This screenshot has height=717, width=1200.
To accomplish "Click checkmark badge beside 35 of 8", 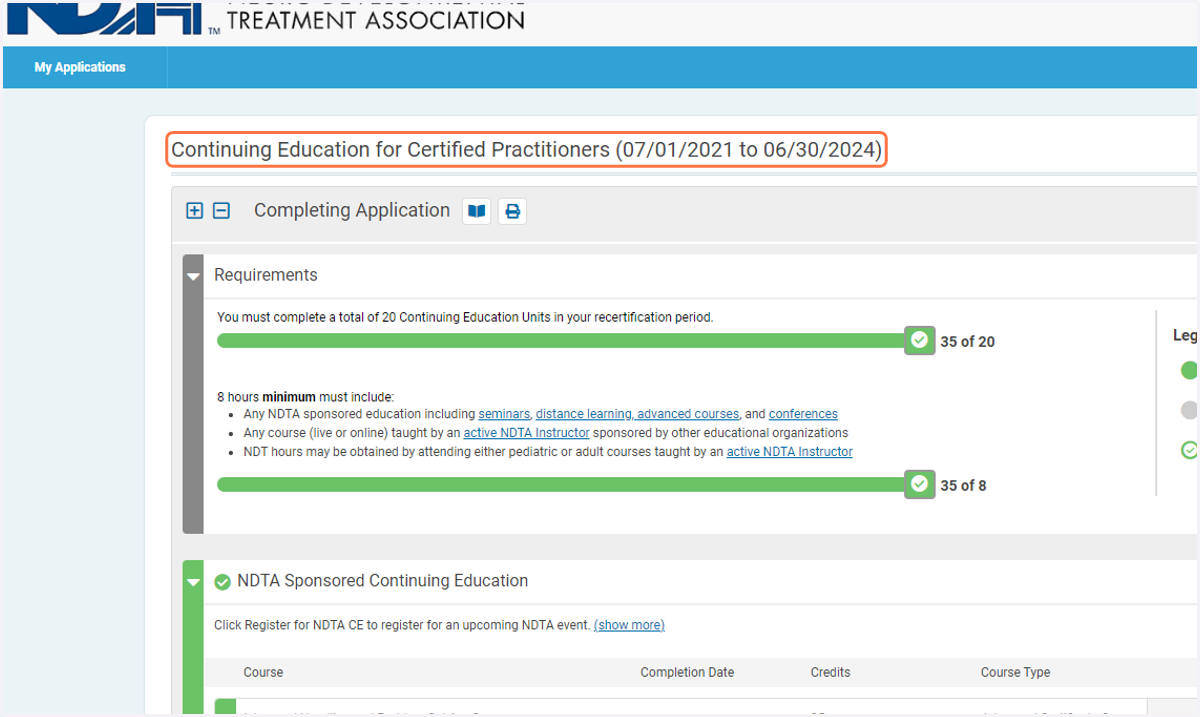I will (x=919, y=485).
